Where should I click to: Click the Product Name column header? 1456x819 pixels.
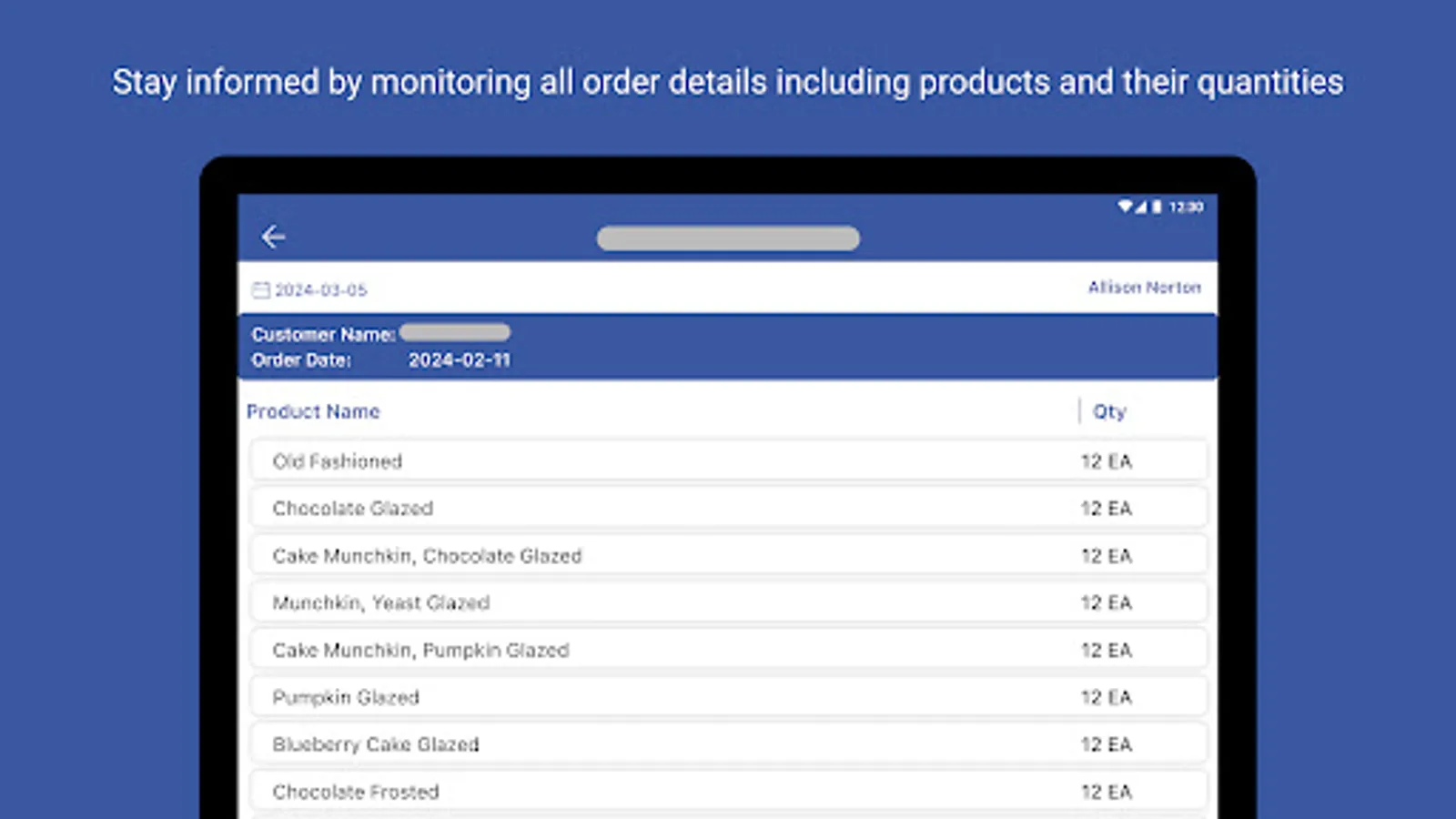(x=313, y=411)
